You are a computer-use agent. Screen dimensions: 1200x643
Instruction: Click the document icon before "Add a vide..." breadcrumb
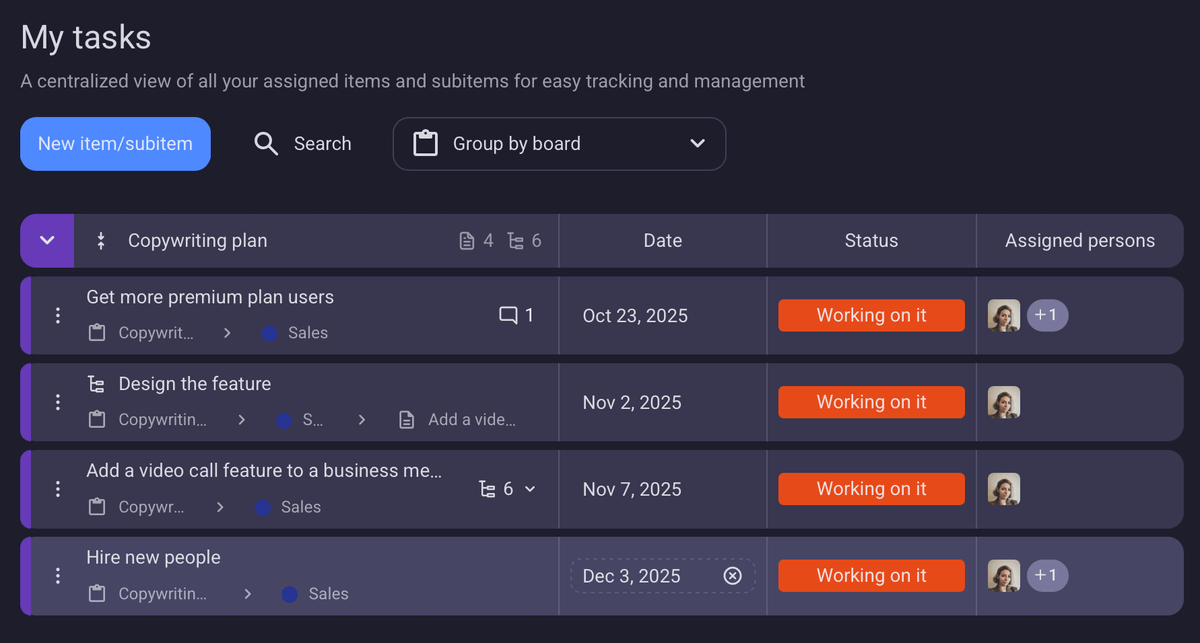pyautogui.click(x=406, y=419)
